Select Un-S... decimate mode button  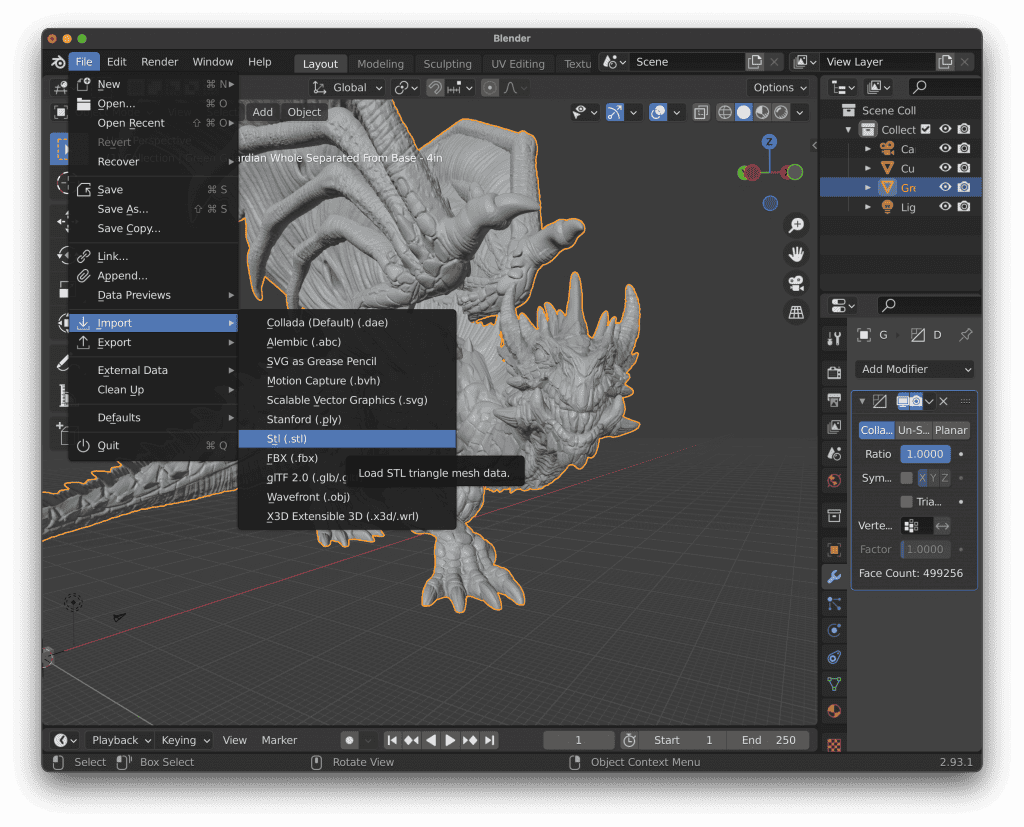click(914, 430)
